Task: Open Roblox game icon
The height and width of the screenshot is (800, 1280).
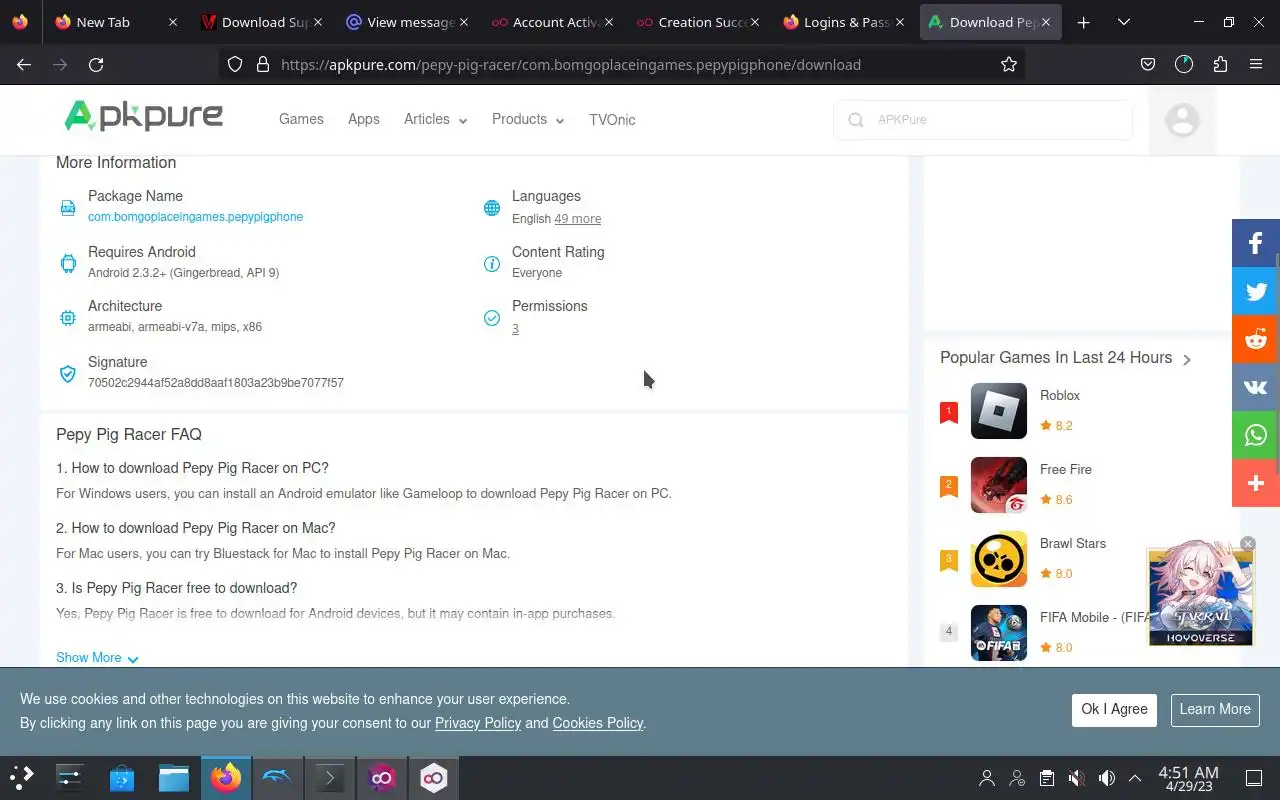Action: click(999, 411)
